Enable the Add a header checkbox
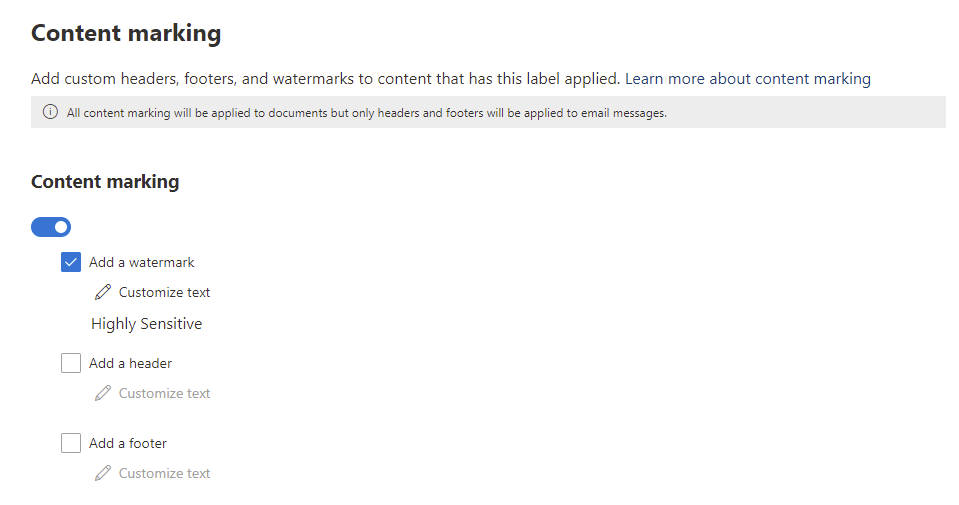 click(x=71, y=363)
